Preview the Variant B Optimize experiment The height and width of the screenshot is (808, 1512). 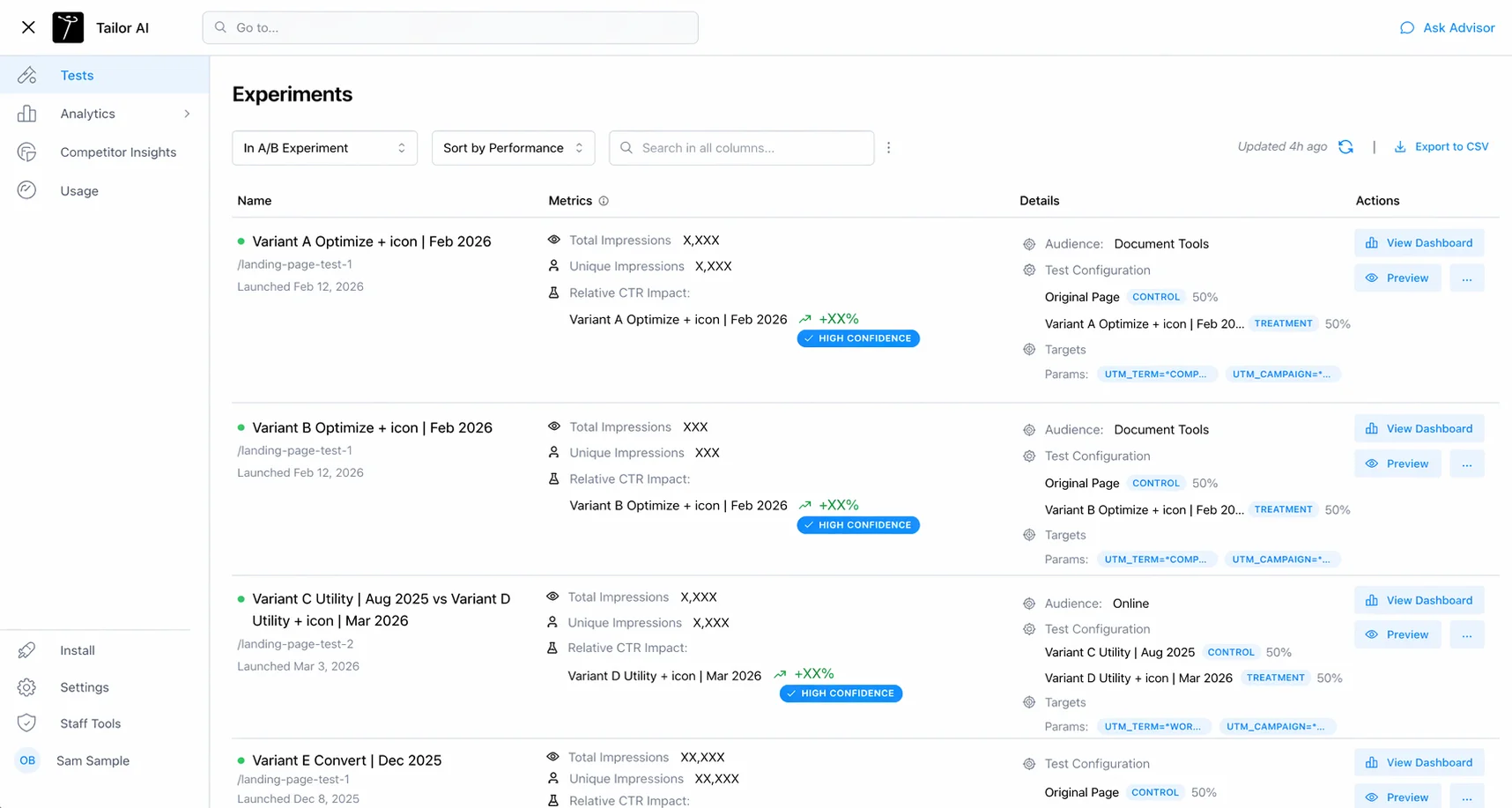(1397, 463)
